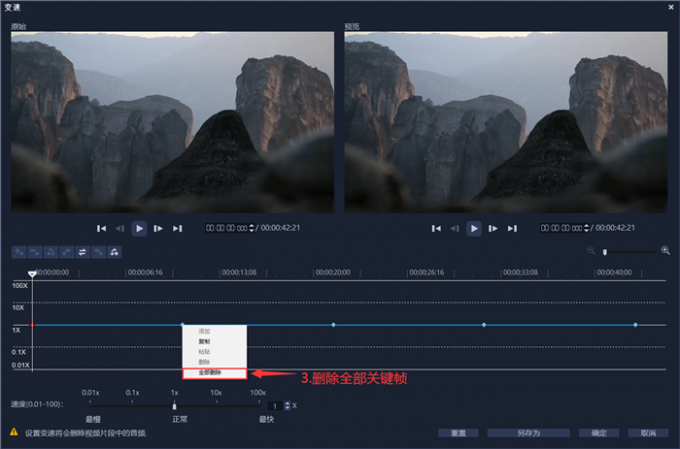Select the rightmost keyframe on speed curve
Viewport: 680px width, 449px height.
[x=635, y=325]
